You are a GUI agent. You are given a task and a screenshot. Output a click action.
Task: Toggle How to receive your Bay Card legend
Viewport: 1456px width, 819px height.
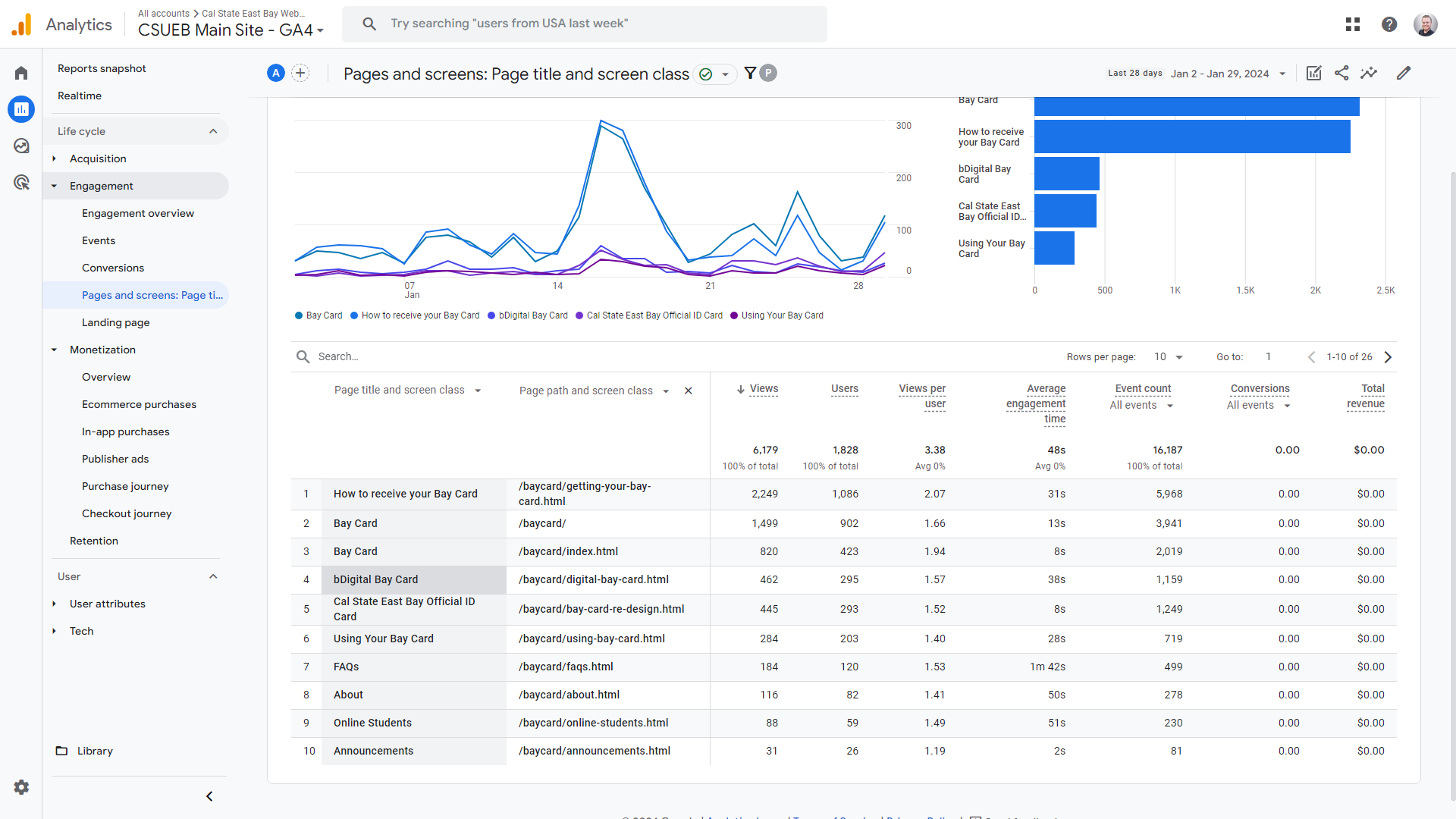[415, 315]
